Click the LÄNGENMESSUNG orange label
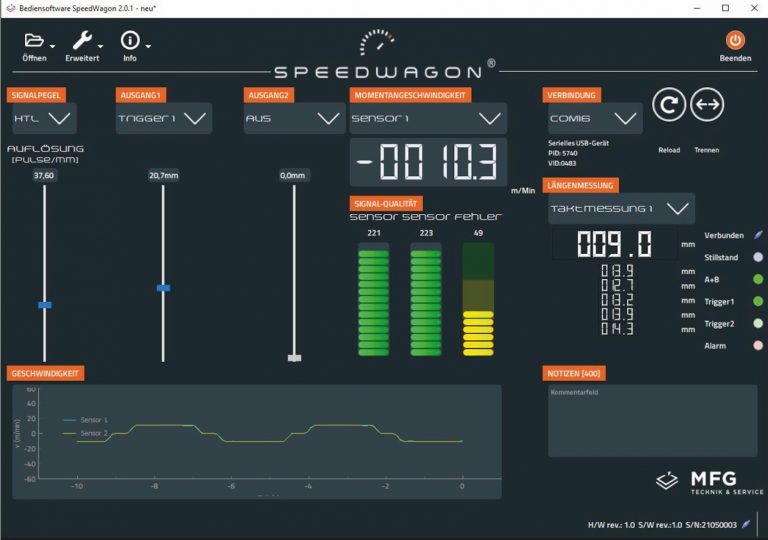Viewport: 768px width, 540px height. 580,185
